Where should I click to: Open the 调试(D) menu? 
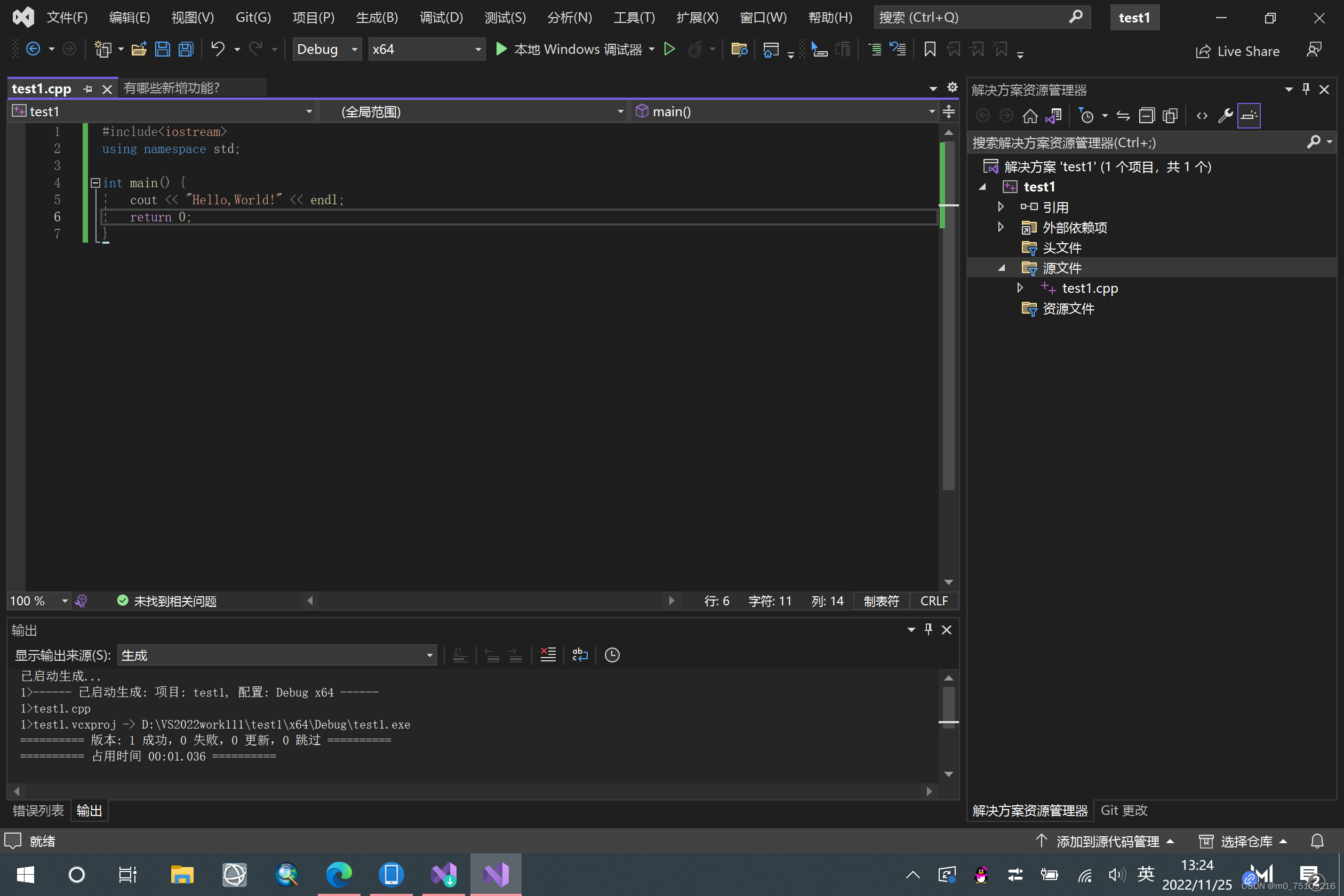click(441, 18)
